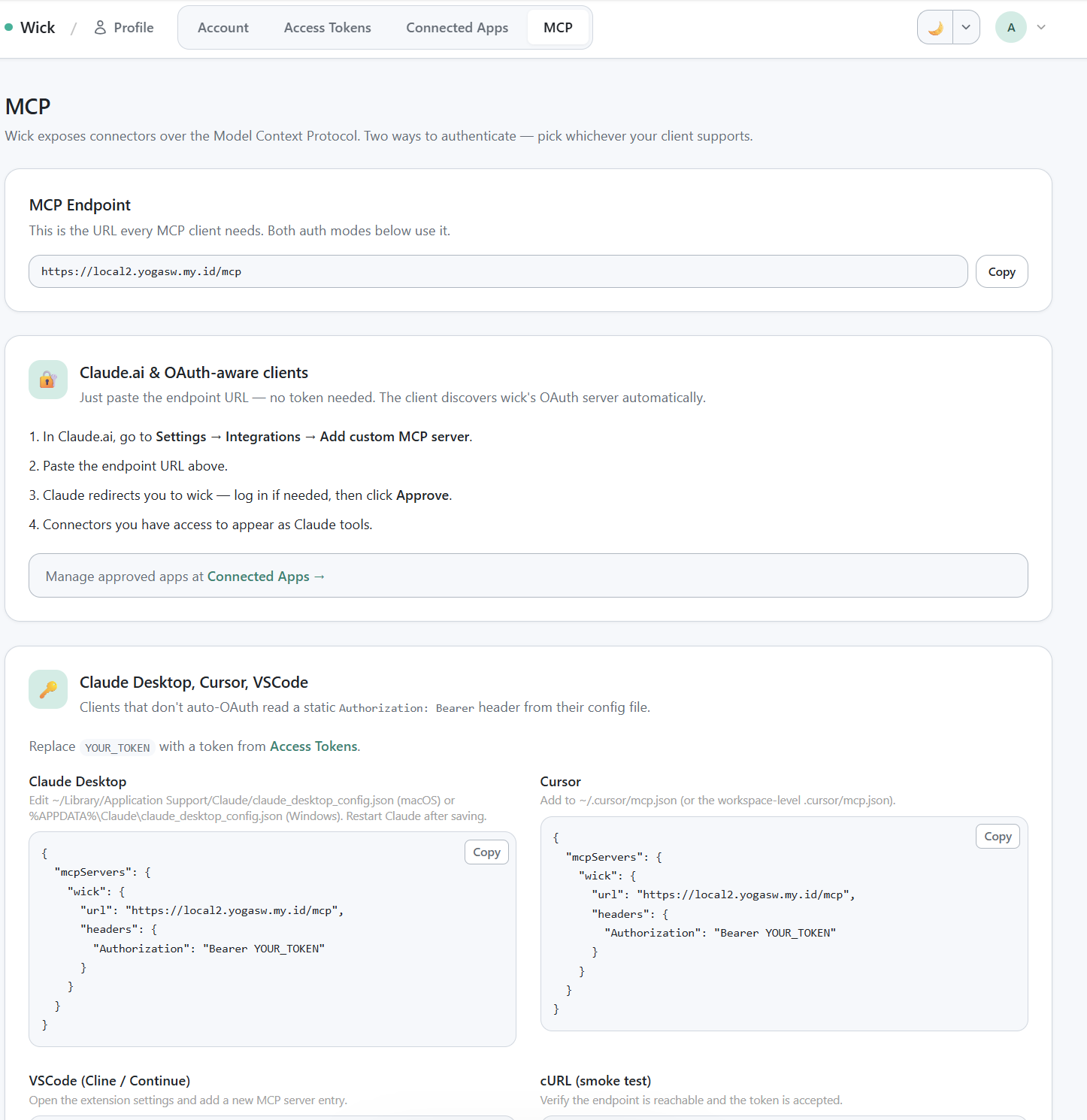Follow the Connected Apps link in manage box

[x=266, y=577]
